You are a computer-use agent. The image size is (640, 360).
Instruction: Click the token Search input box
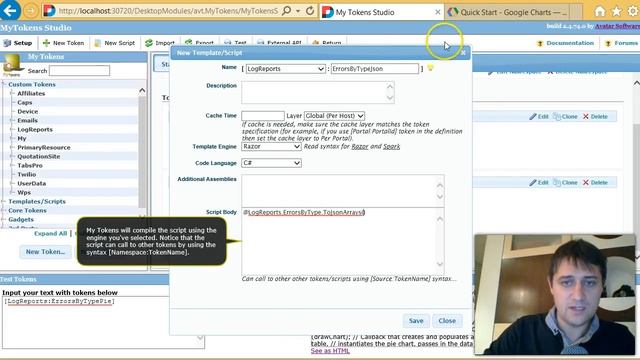[79, 71]
